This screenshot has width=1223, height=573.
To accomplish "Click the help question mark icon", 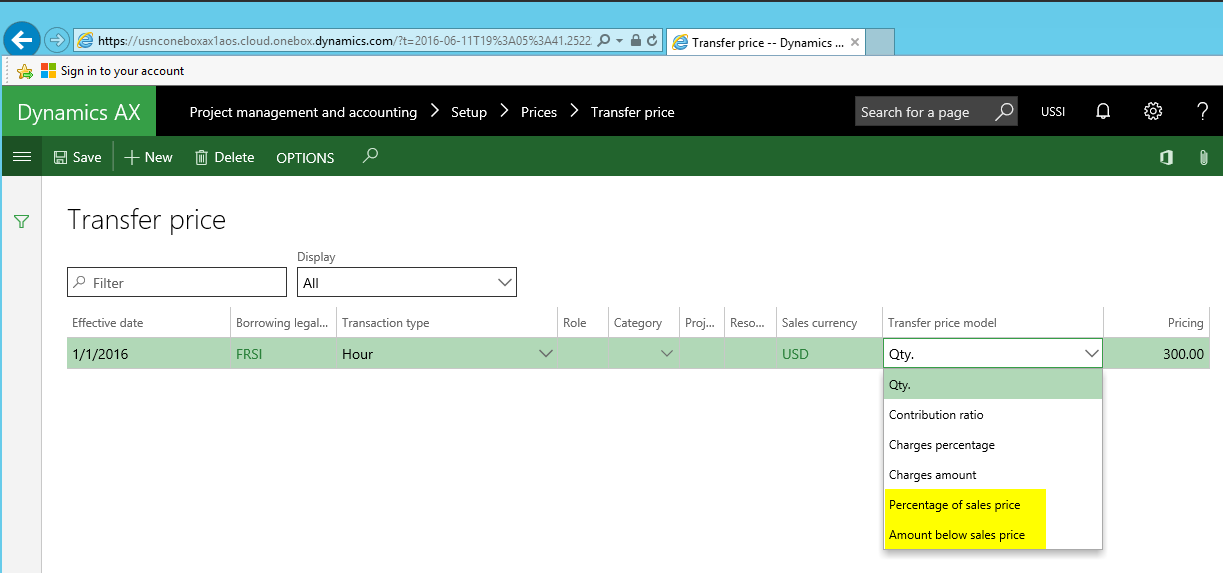I will tap(1202, 112).
